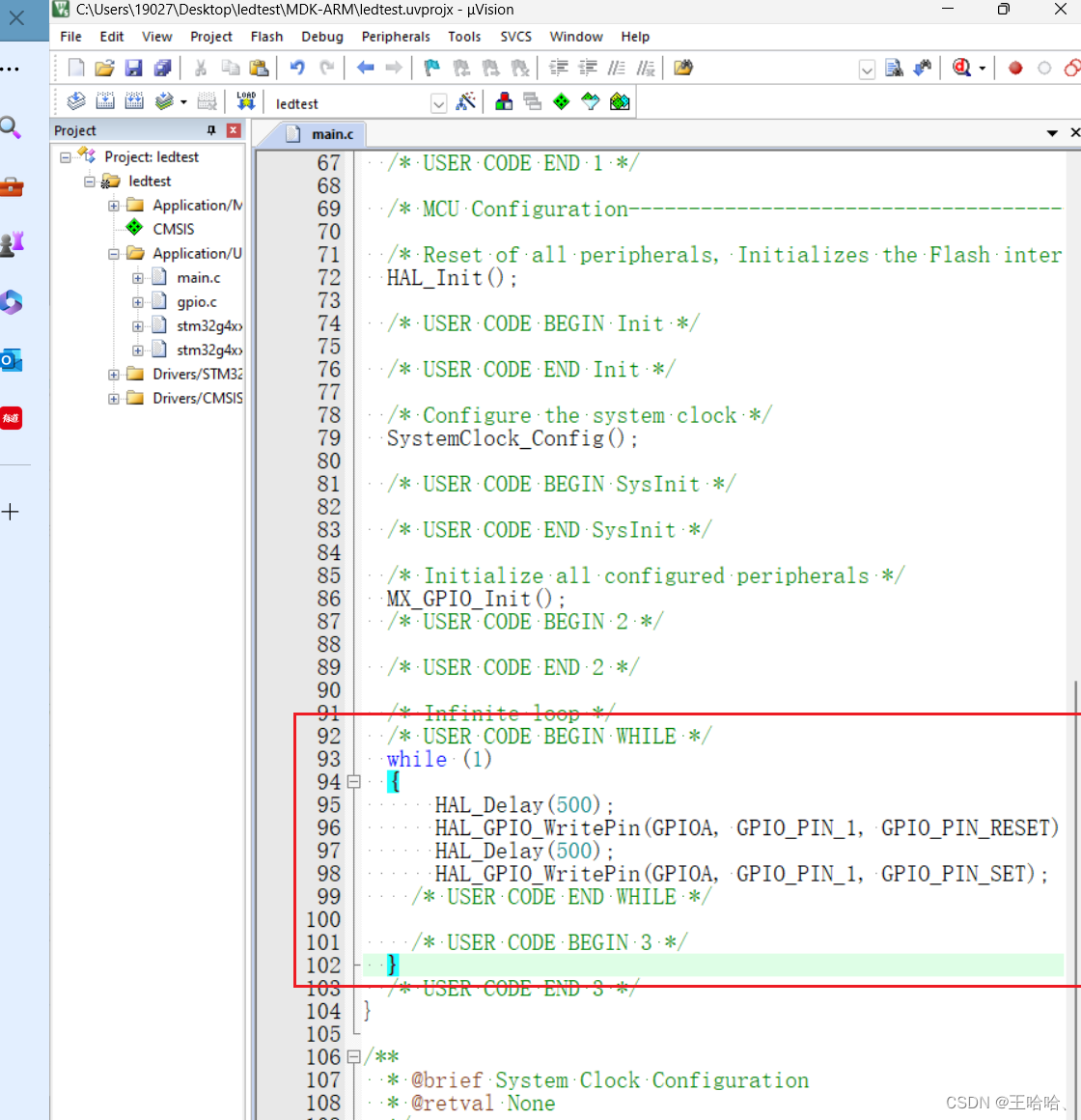Expand the Application/M group folder

(x=114, y=206)
